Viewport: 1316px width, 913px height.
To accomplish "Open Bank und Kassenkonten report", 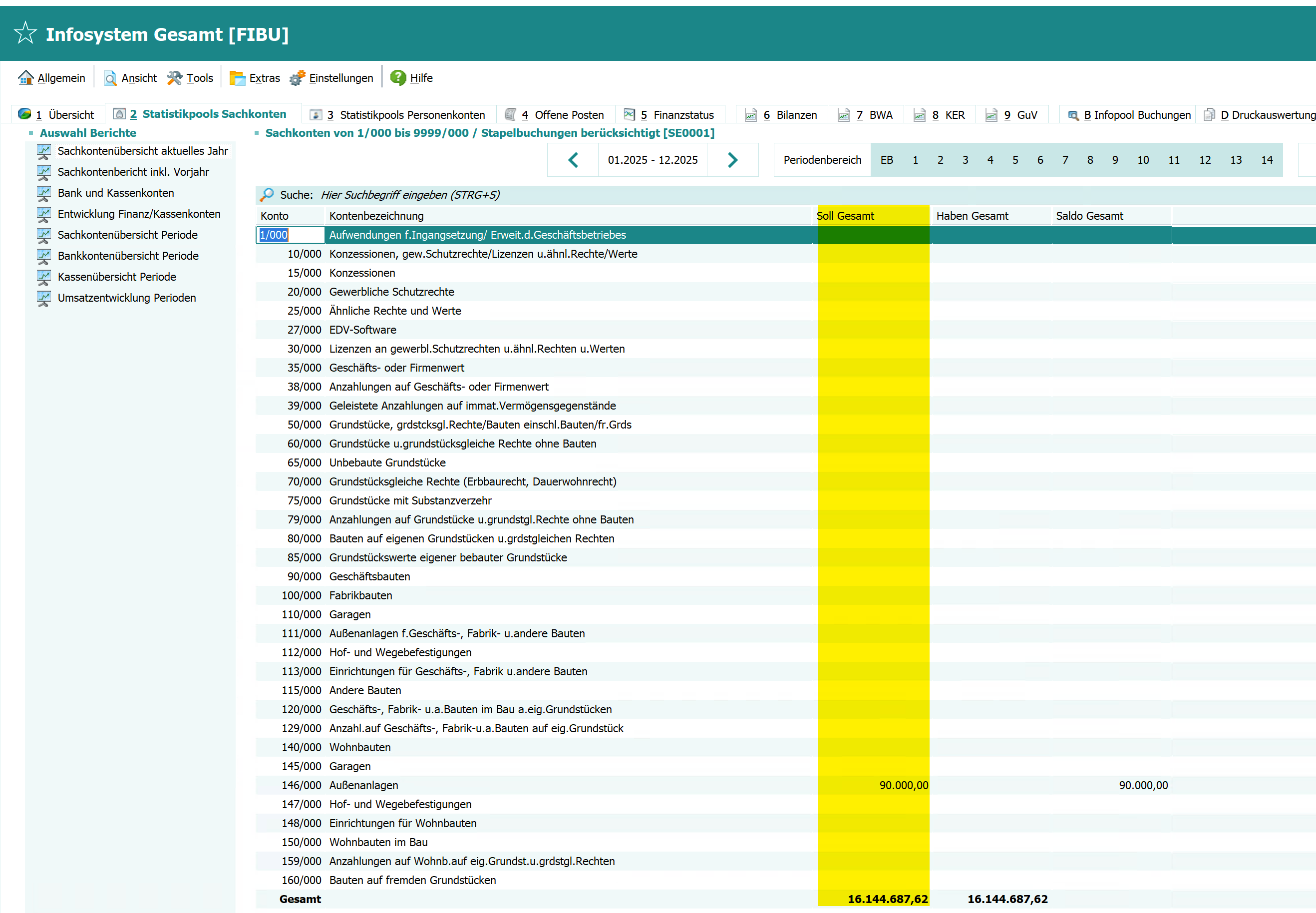I will coord(115,193).
